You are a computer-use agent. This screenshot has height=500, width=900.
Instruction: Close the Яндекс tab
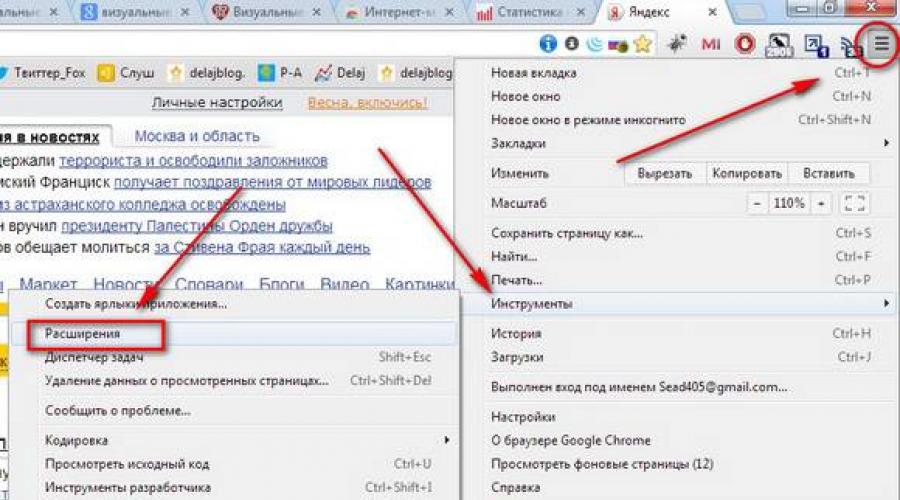pyautogui.click(x=712, y=12)
